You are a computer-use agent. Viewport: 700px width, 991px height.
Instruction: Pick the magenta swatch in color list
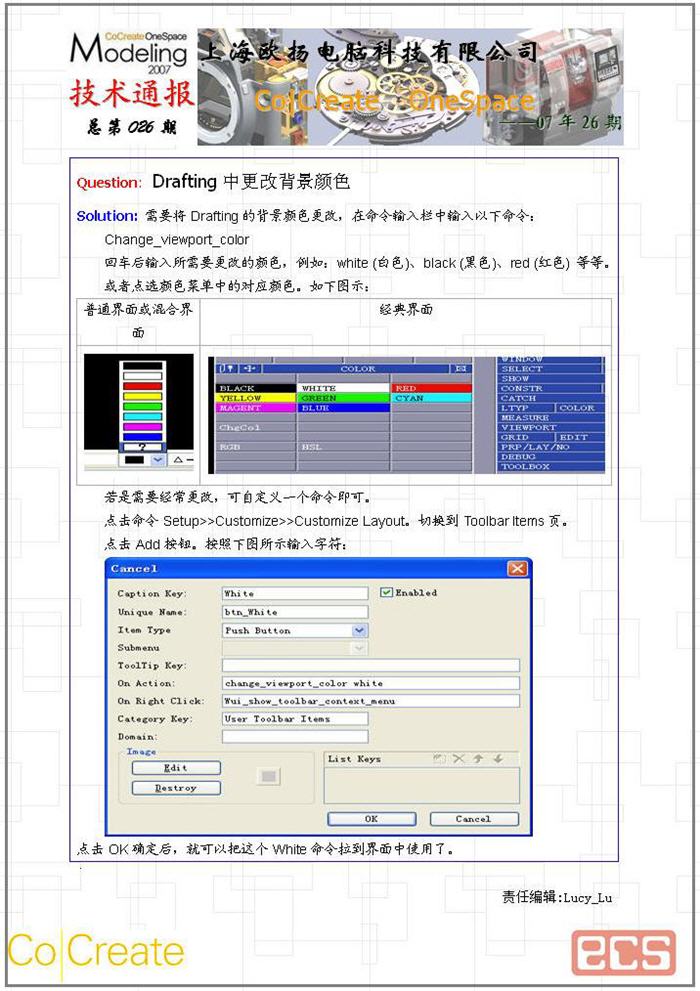[x=142, y=427]
